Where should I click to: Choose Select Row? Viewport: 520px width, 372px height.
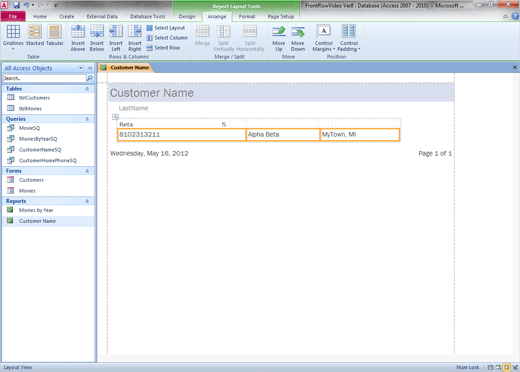pyautogui.click(x=163, y=48)
